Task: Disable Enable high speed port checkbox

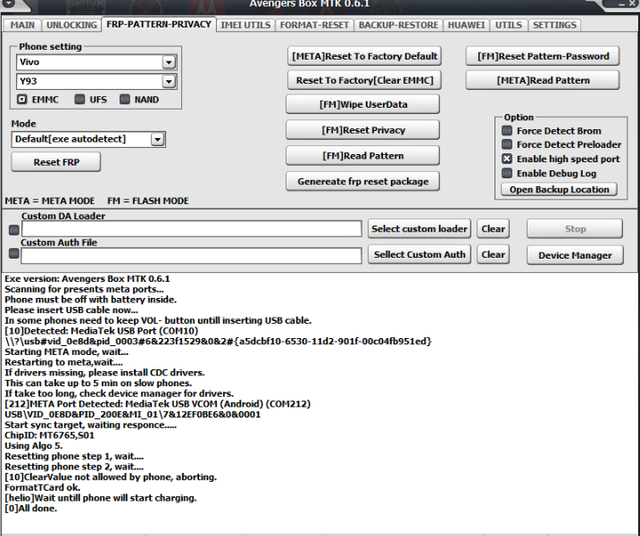Action: pos(507,159)
